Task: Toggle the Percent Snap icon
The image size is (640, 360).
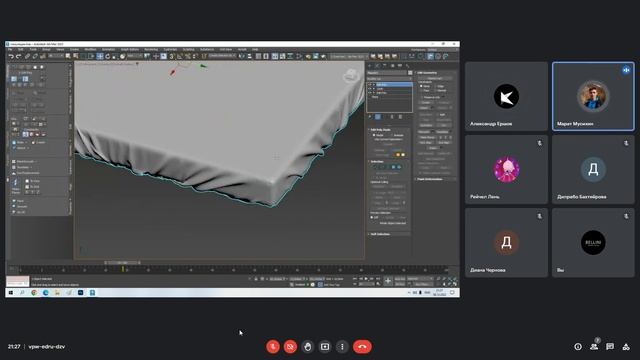Action: [x=188, y=56]
